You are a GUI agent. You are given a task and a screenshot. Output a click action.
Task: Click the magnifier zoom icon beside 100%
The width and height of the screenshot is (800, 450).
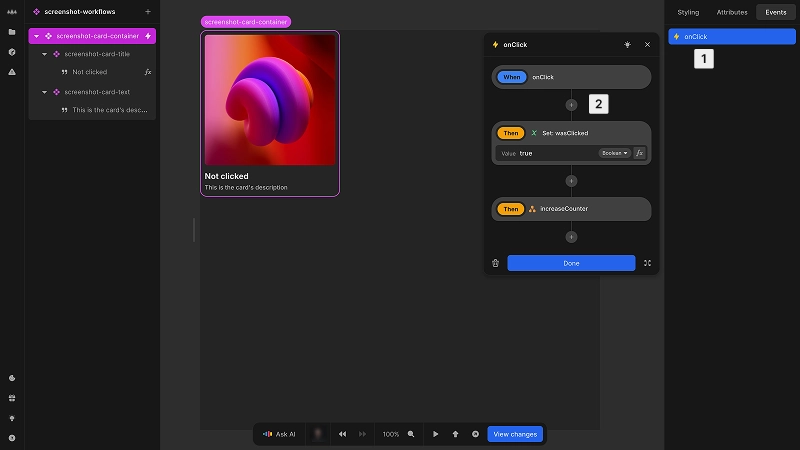pyautogui.click(x=411, y=434)
